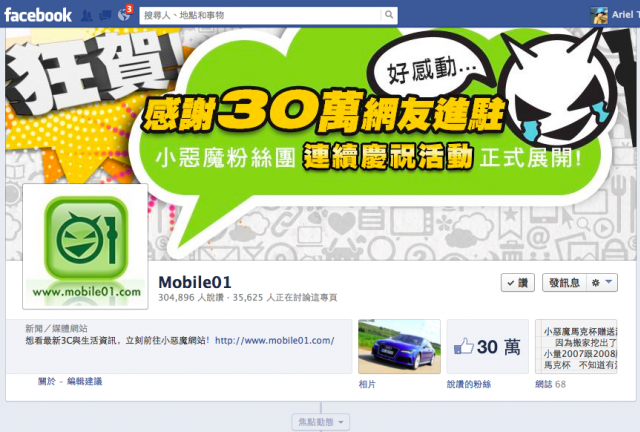Open the blue car photo thumbnail
This screenshot has height=432, width=640.
coord(399,346)
